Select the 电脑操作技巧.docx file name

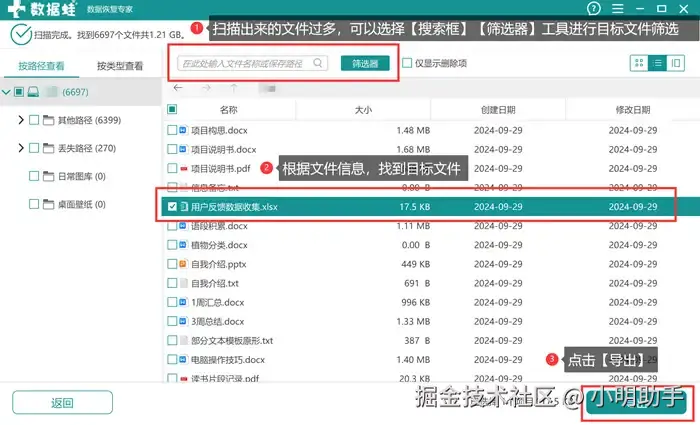[228, 360]
